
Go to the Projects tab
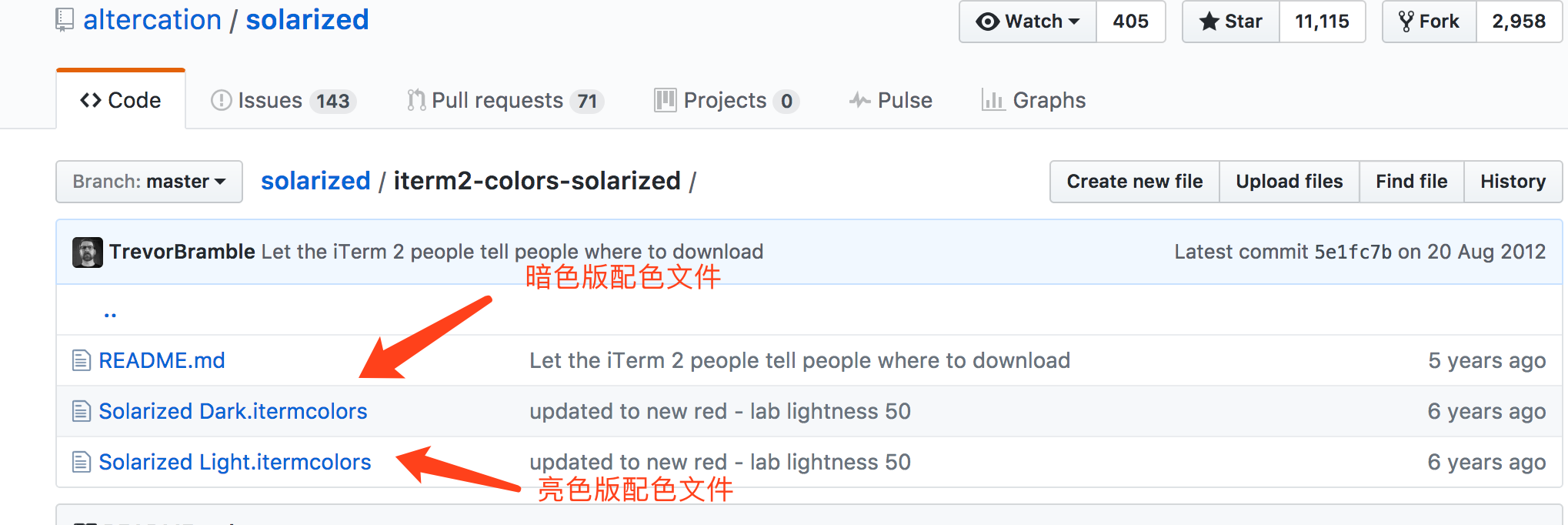(x=724, y=101)
